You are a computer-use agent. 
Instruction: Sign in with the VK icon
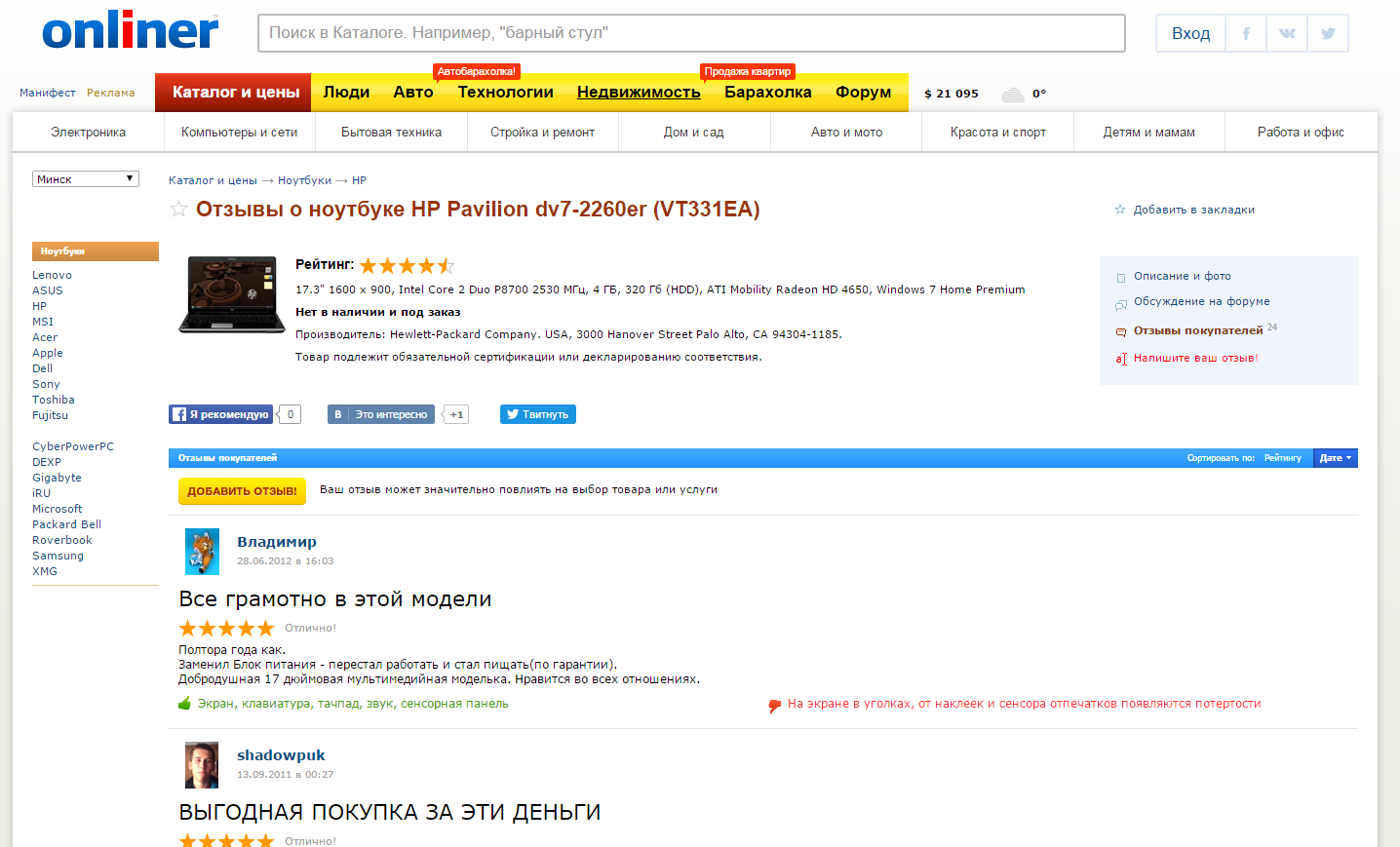pyautogui.click(x=1287, y=33)
